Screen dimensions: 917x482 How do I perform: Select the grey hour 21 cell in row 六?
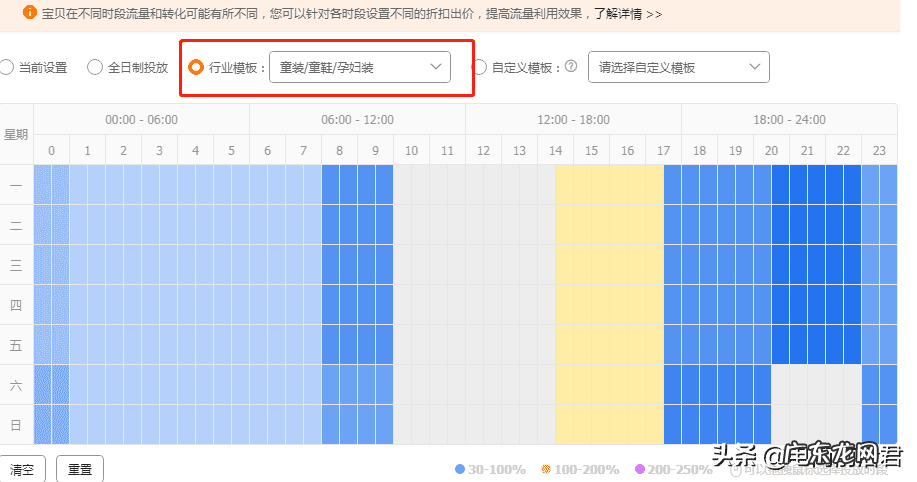(808, 384)
